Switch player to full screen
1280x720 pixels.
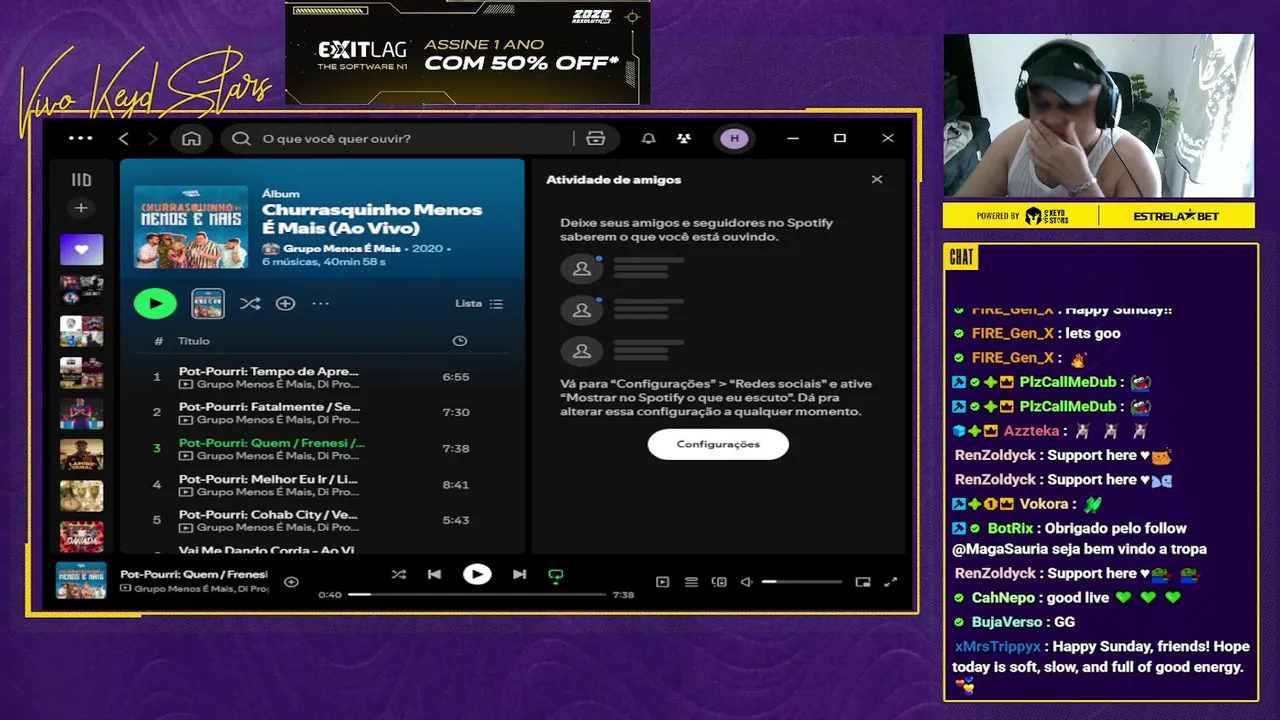891,582
